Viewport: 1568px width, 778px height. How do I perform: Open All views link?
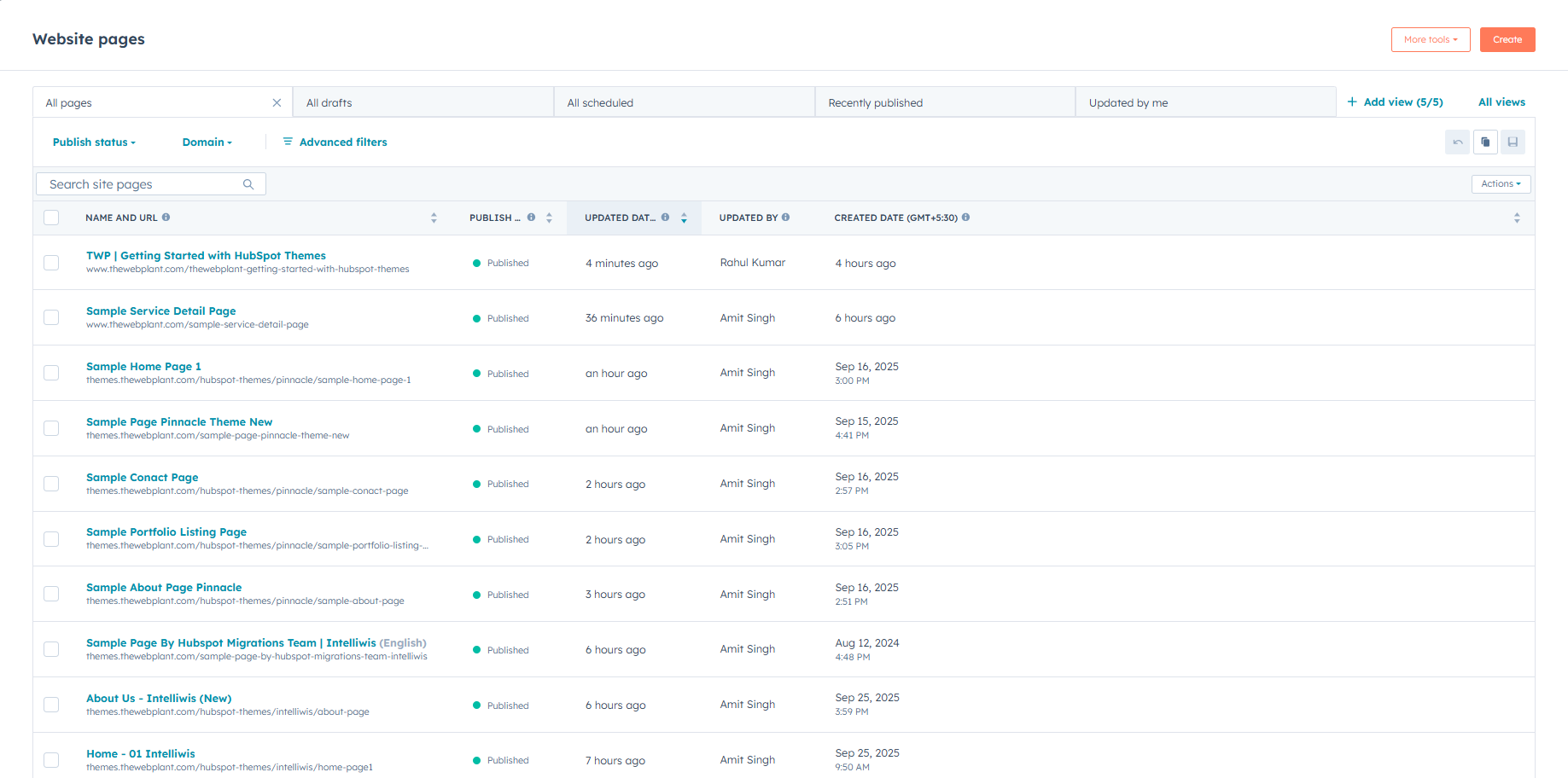pos(1501,102)
